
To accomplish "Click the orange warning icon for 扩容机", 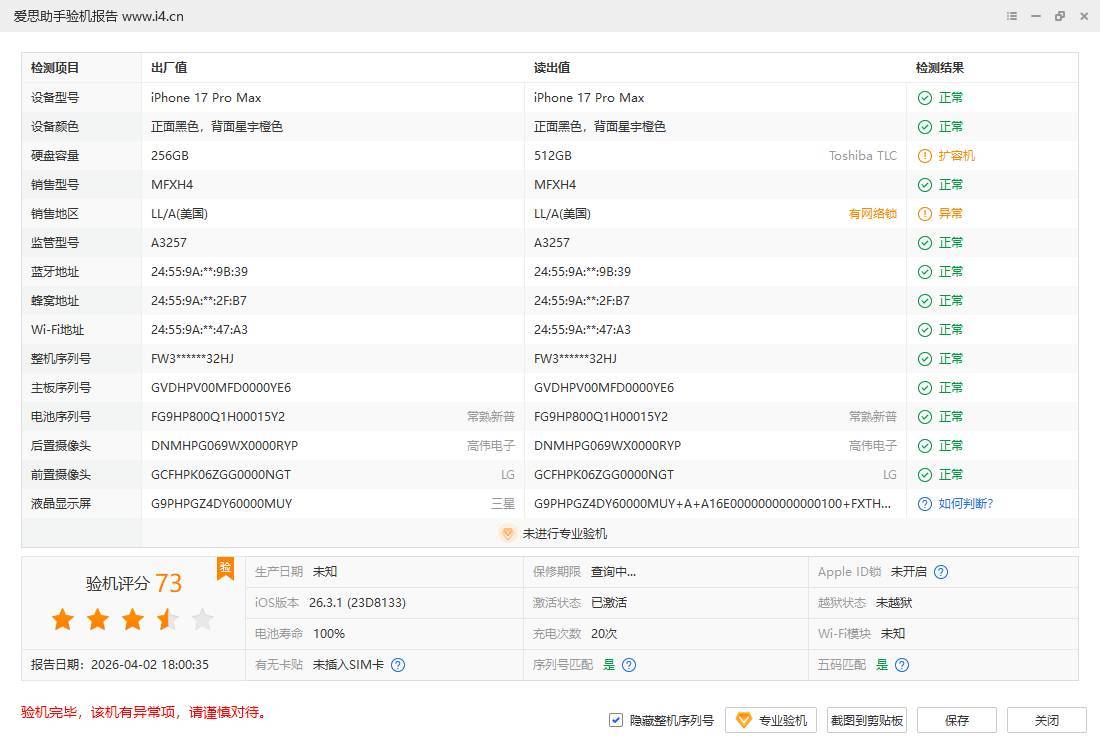I will point(924,156).
